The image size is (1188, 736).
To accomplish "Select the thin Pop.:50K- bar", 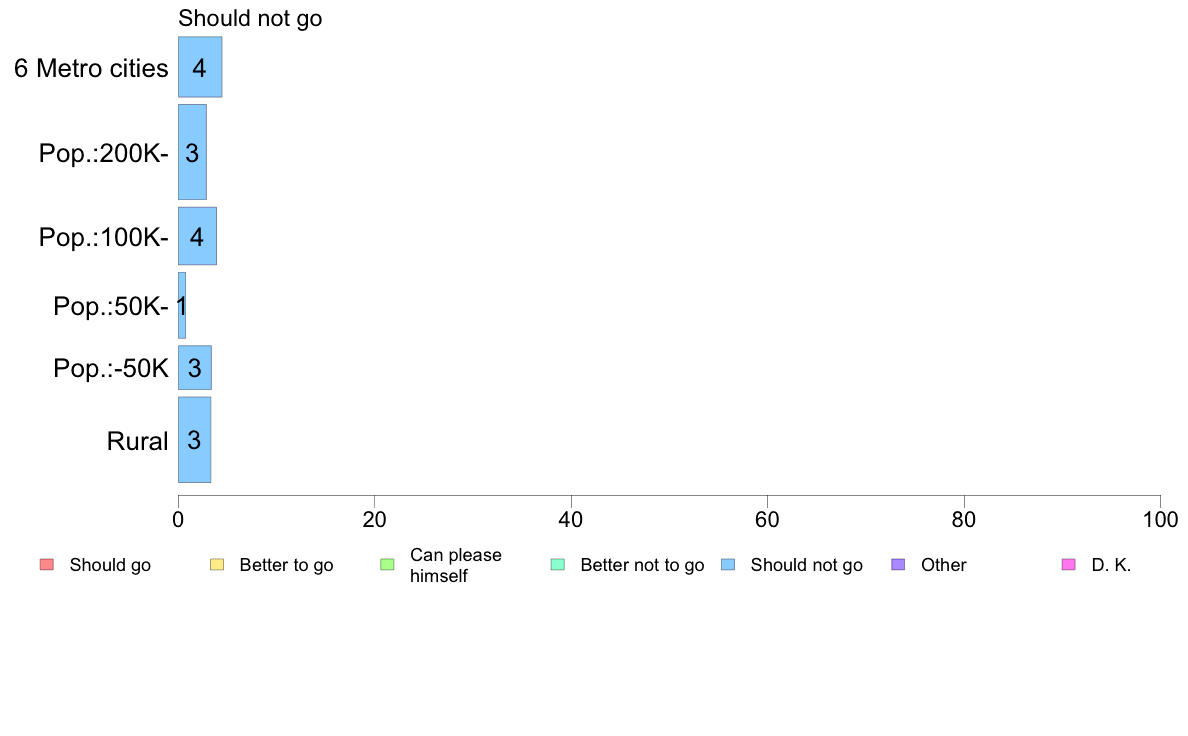I will (182, 305).
